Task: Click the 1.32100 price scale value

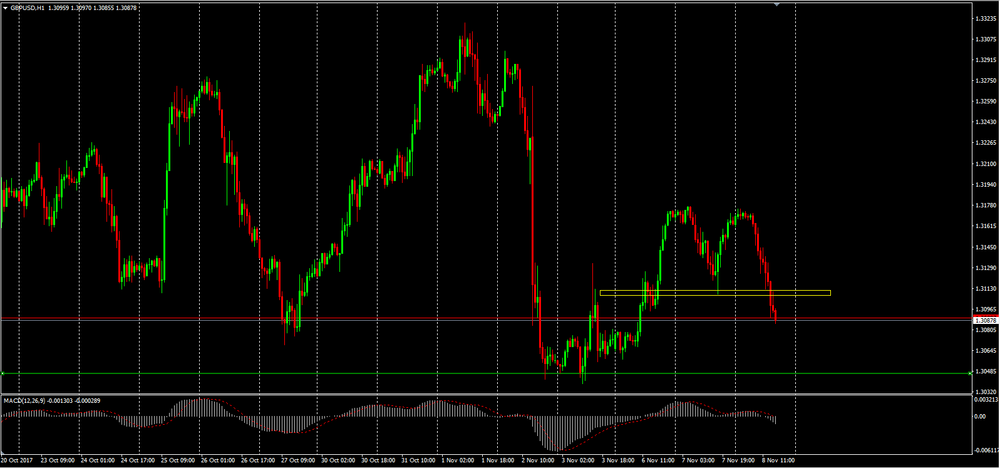Action: point(985,164)
